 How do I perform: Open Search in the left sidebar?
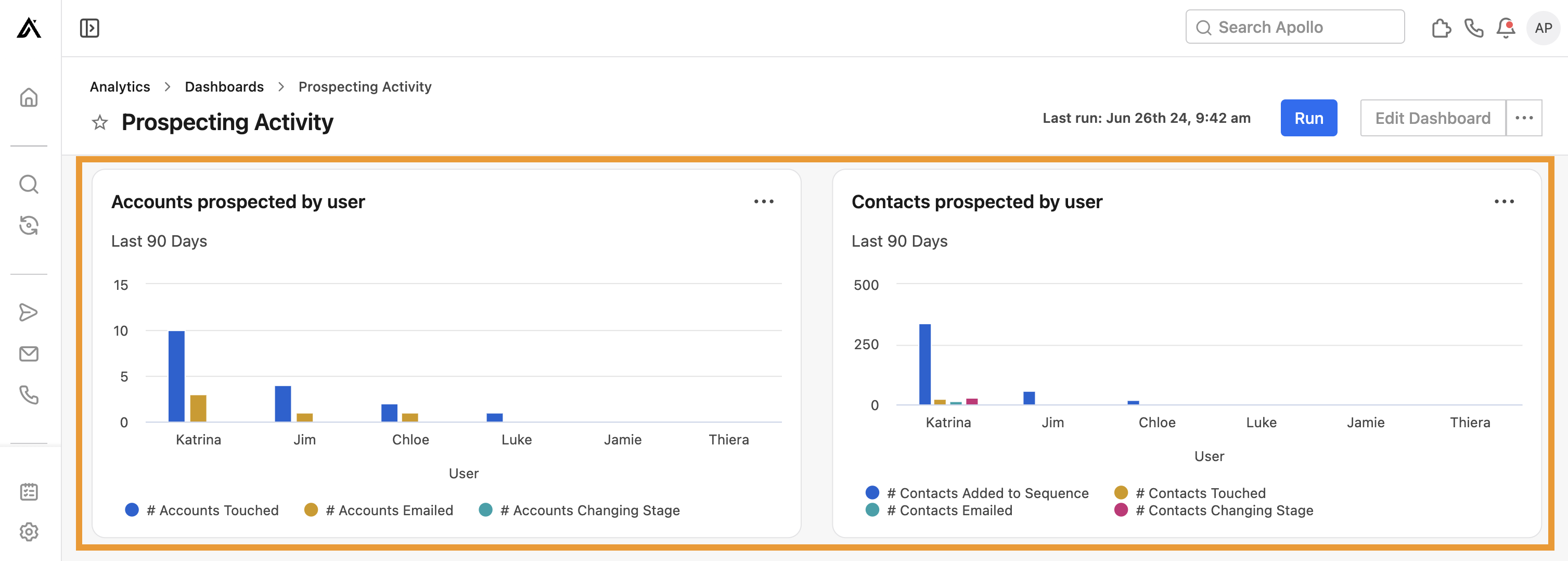[29, 184]
